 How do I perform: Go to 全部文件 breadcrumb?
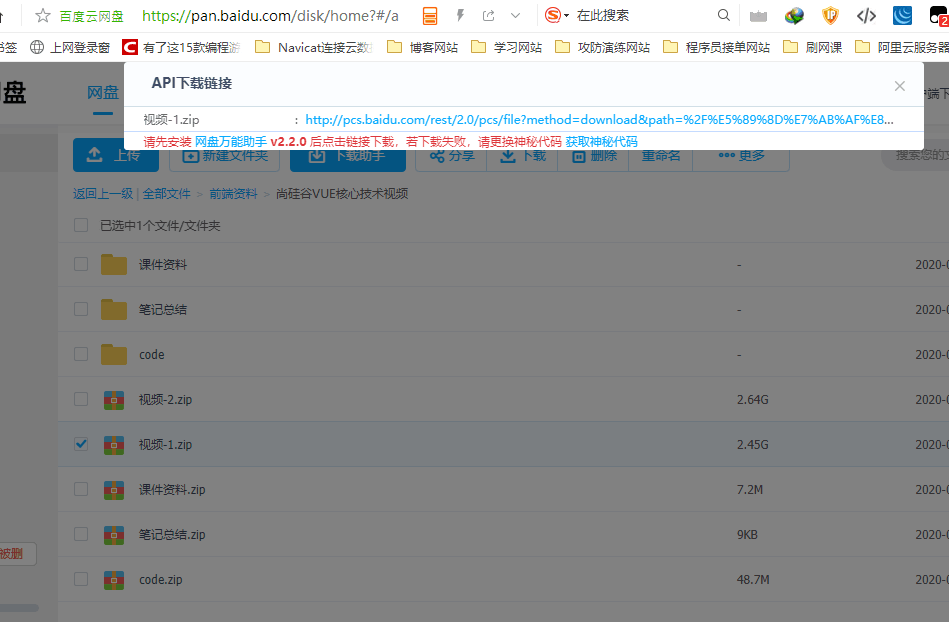pyautogui.click(x=166, y=194)
